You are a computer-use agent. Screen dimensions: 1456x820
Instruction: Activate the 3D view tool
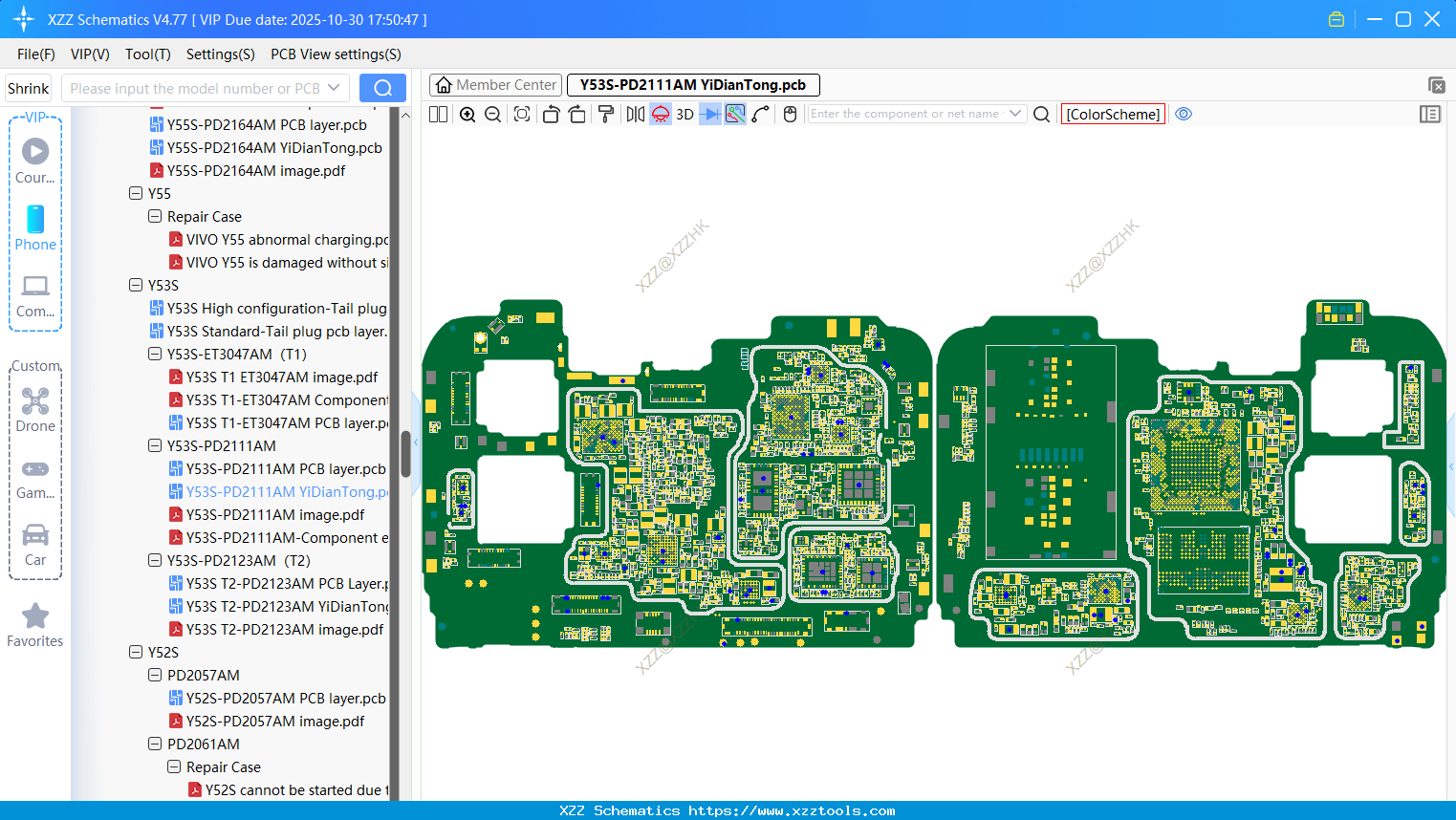684,114
